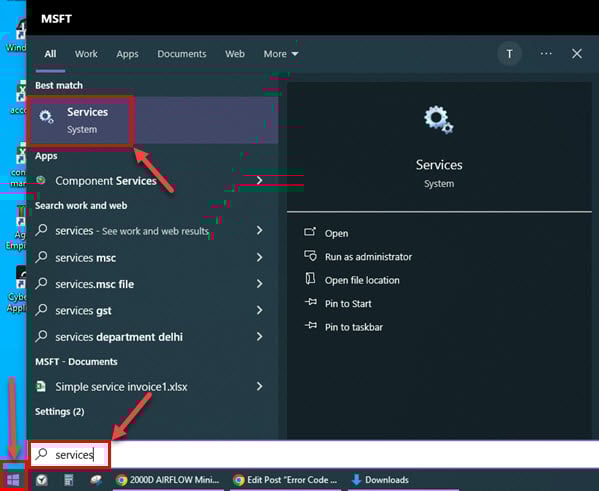The image size is (599, 491).
Task: Click the shield icon for Run as administrator
Action: (x=310, y=256)
